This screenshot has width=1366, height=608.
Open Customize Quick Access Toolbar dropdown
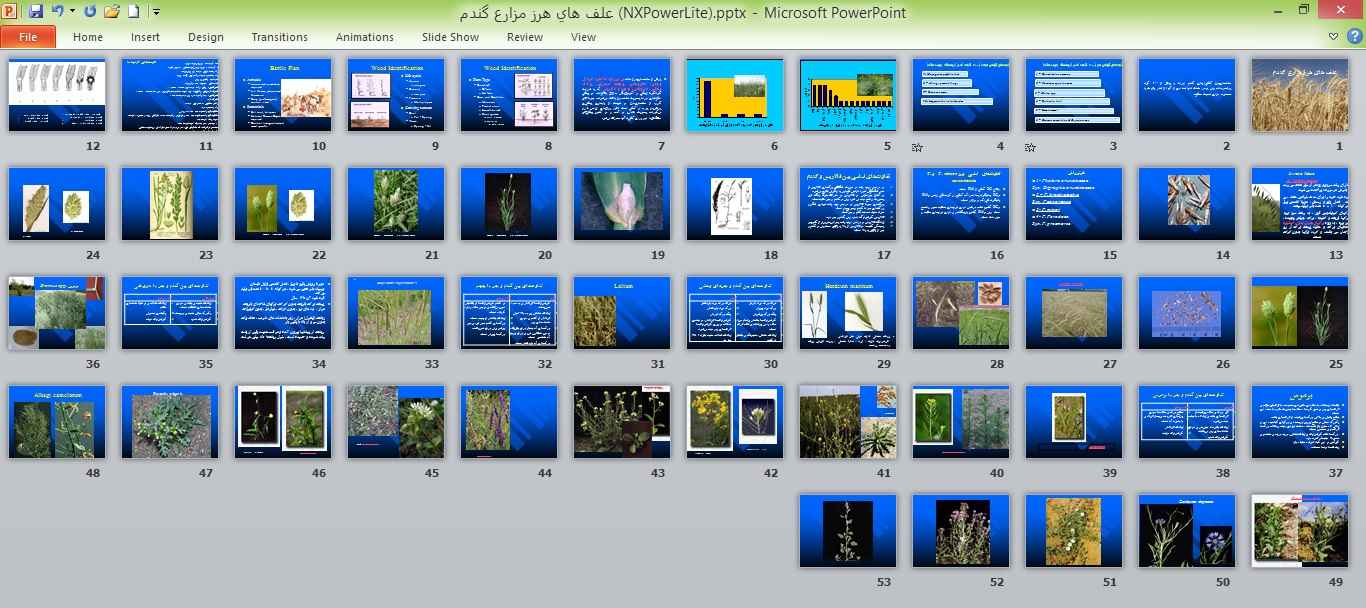point(155,12)
